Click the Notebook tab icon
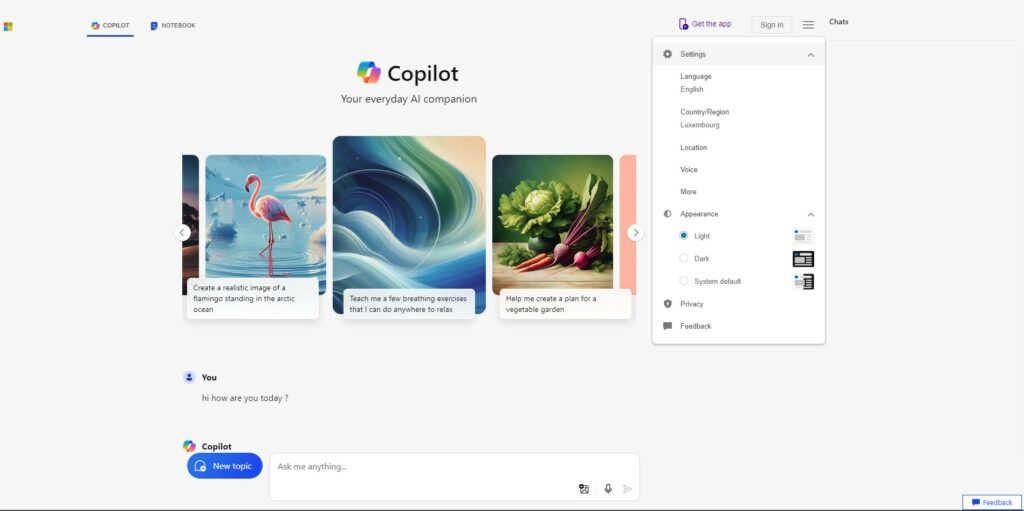 154,25
